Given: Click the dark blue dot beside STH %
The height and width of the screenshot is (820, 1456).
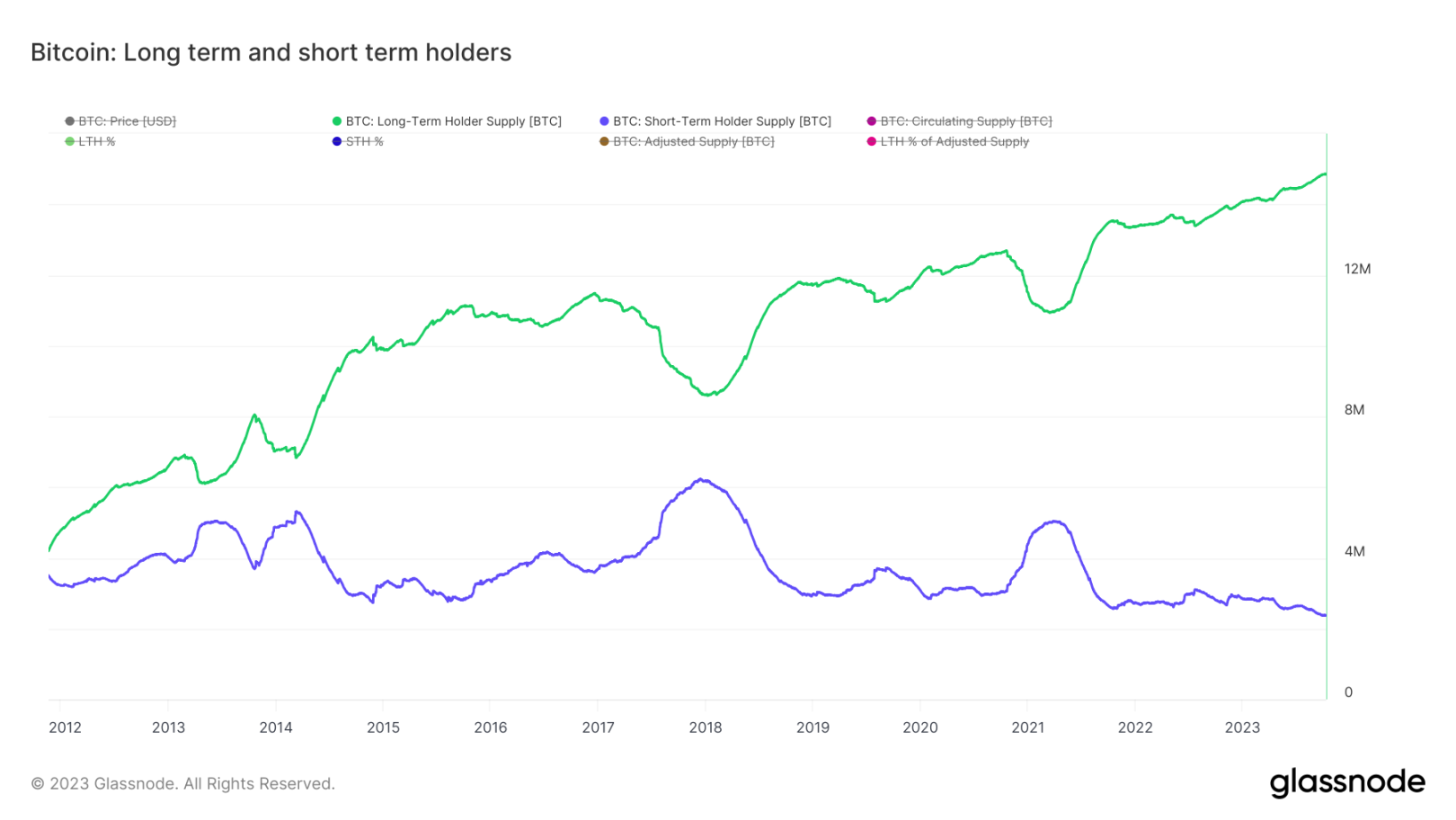Looking at the screenshot, I should (337, 142).
